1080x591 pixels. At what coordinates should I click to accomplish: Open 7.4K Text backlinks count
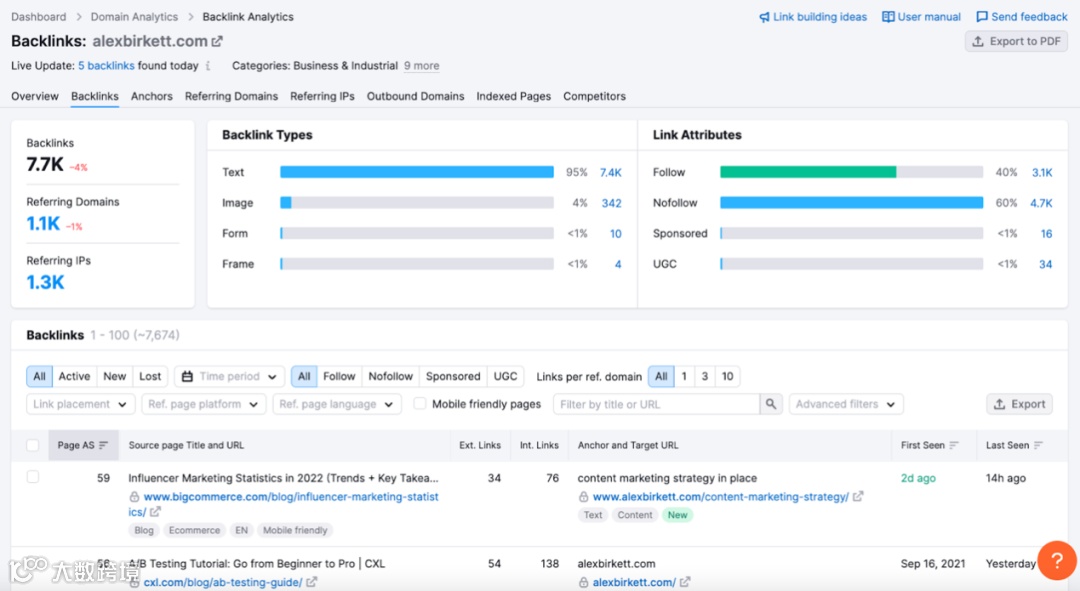click(610, 173)
